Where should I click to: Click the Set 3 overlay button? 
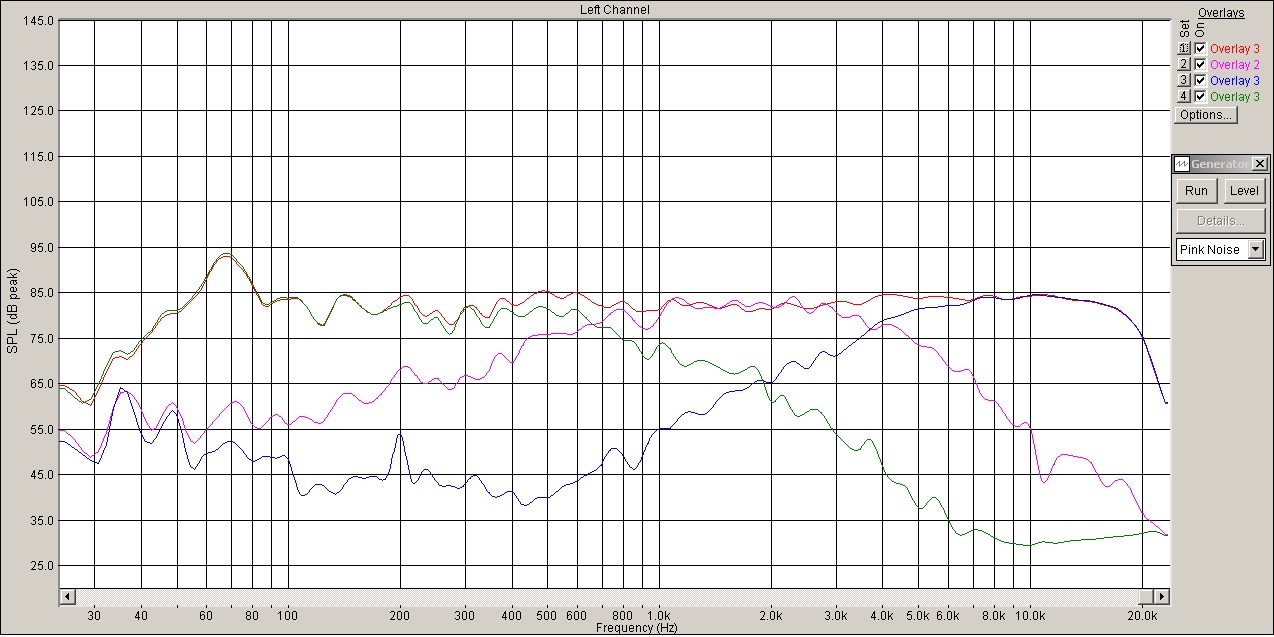point(1184,80)
